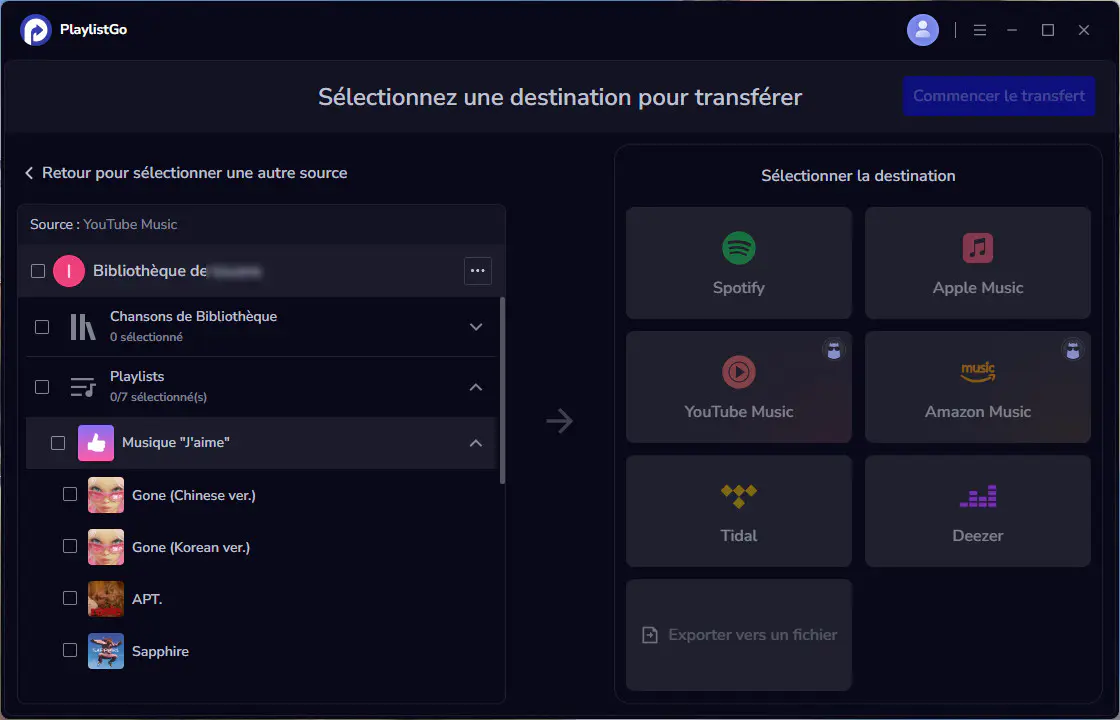
Task: Check the Playlists group checkbox
Action: tap(41, 387)
